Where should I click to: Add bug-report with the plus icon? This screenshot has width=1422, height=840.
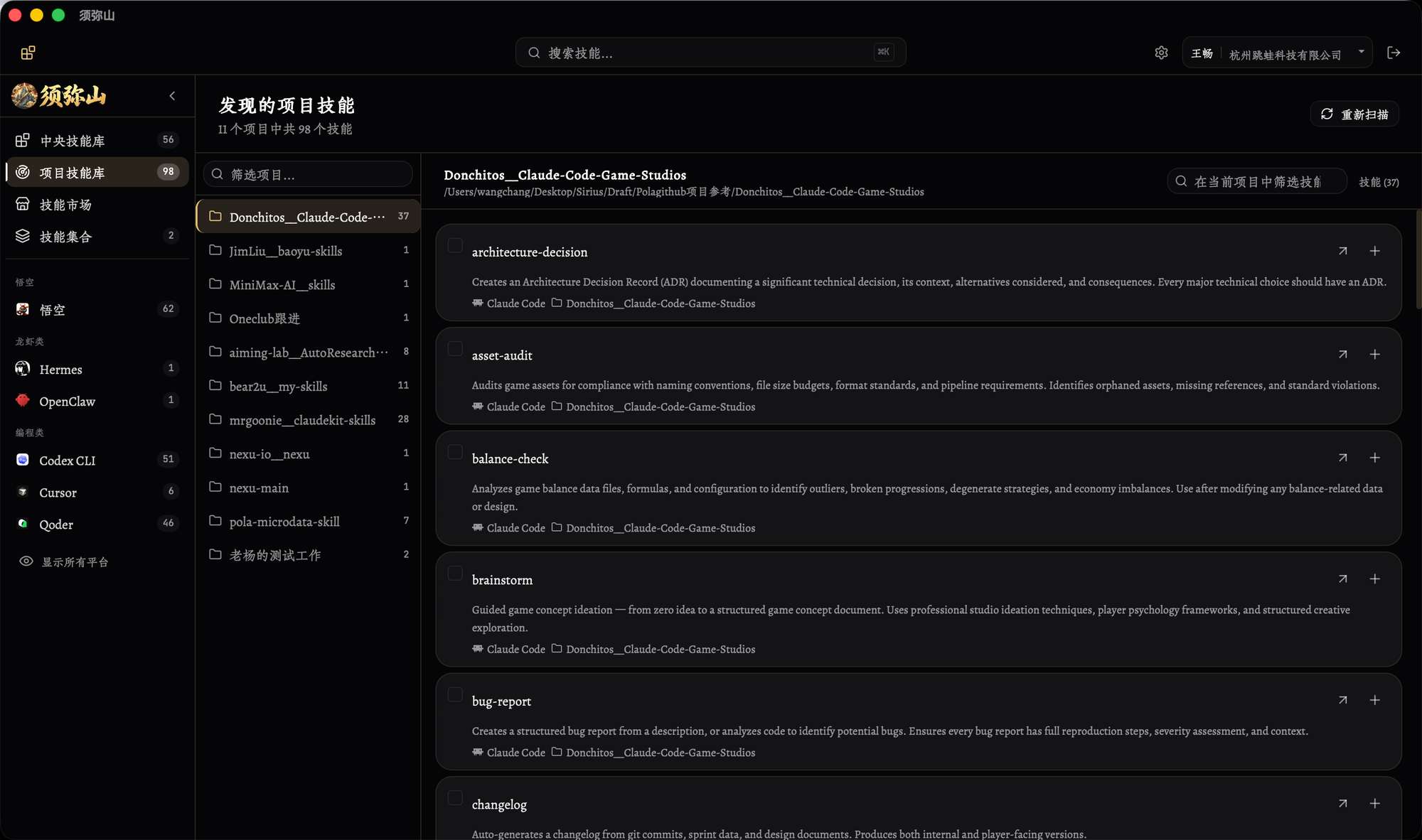click(1375, 700)
